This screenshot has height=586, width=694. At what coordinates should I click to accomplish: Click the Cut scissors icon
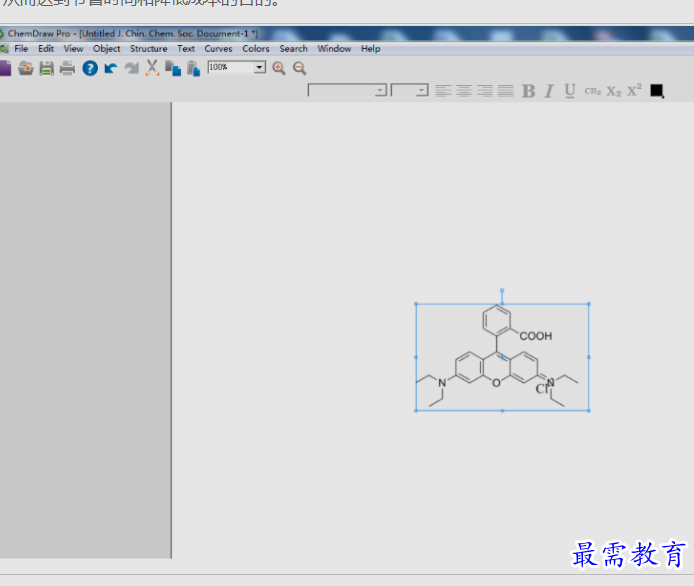(152, 68)
